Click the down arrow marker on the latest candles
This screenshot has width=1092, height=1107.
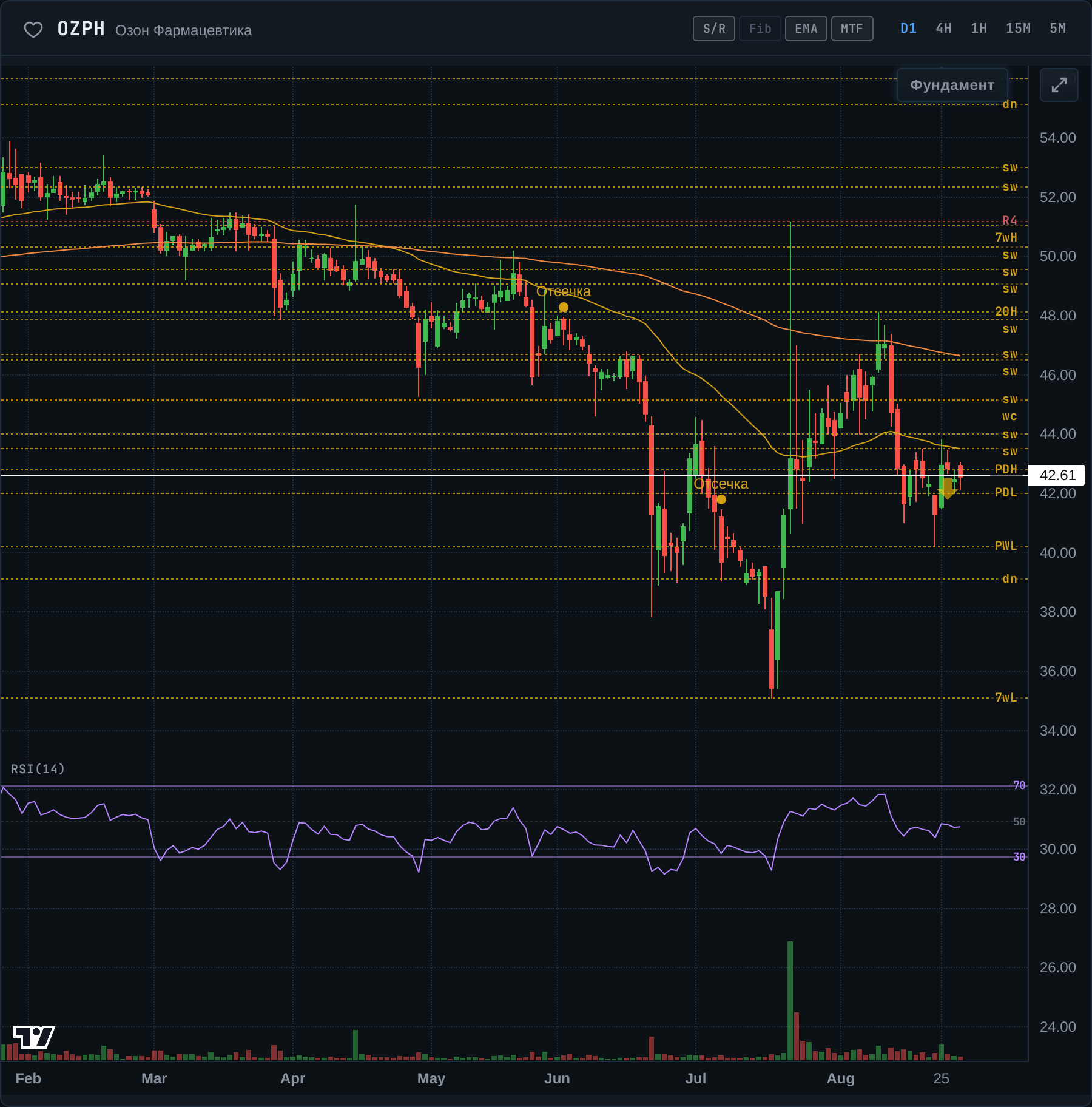click(947, 489)
